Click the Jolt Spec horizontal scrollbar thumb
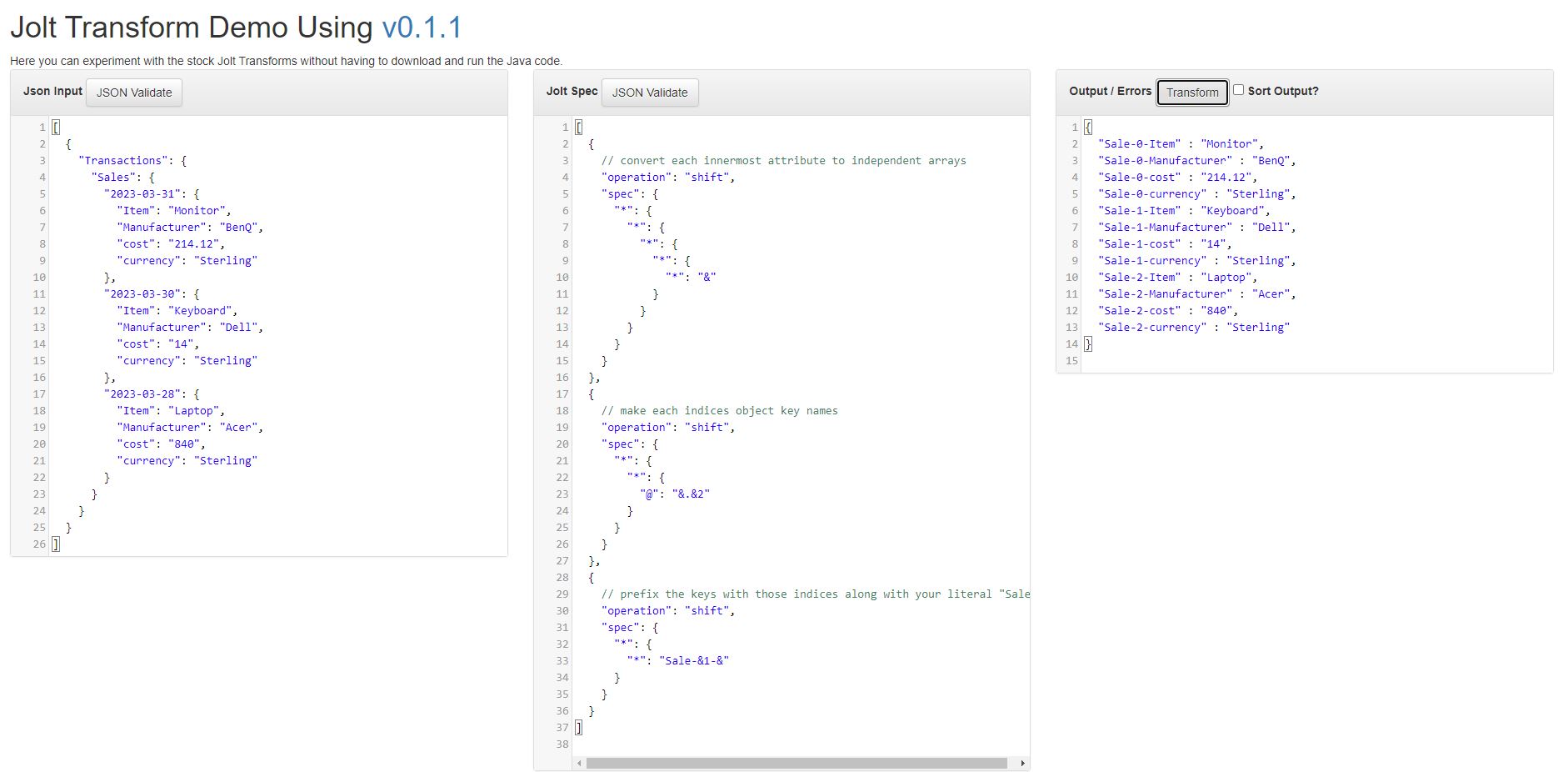Screen dimensions: 1568x772 tap(796, 763)
